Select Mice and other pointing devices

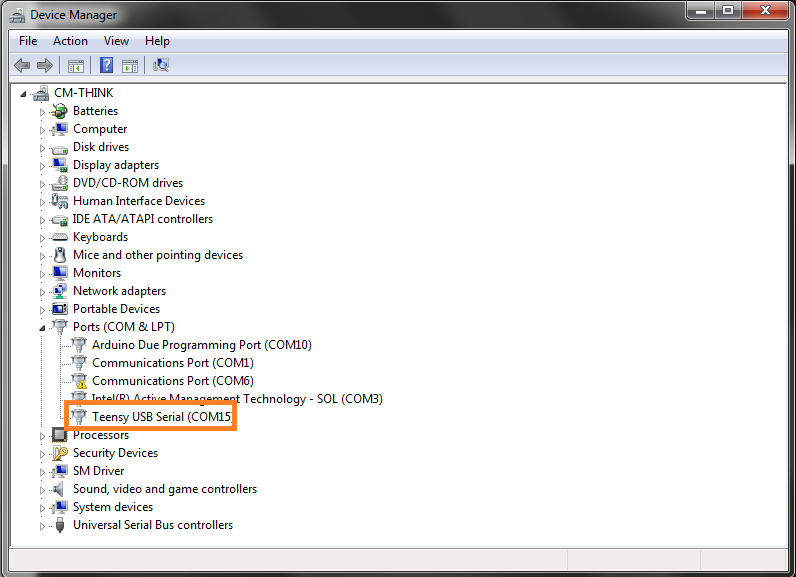[x=158, y=255]
